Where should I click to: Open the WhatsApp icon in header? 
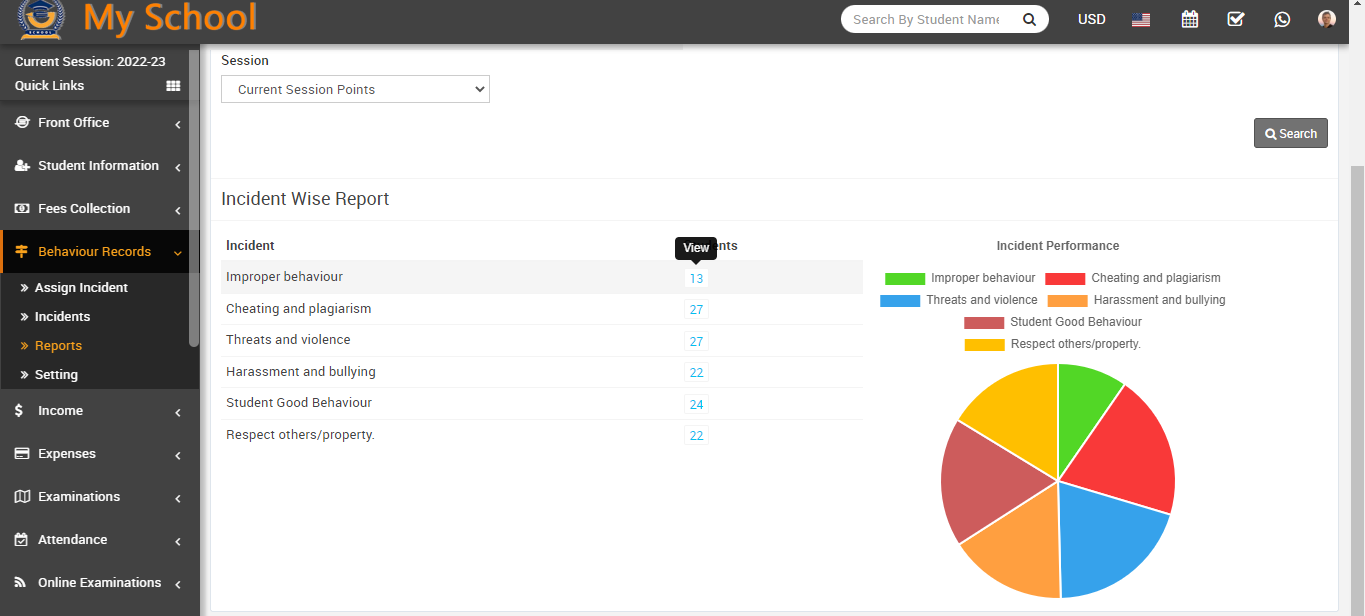coord(1282,19)
